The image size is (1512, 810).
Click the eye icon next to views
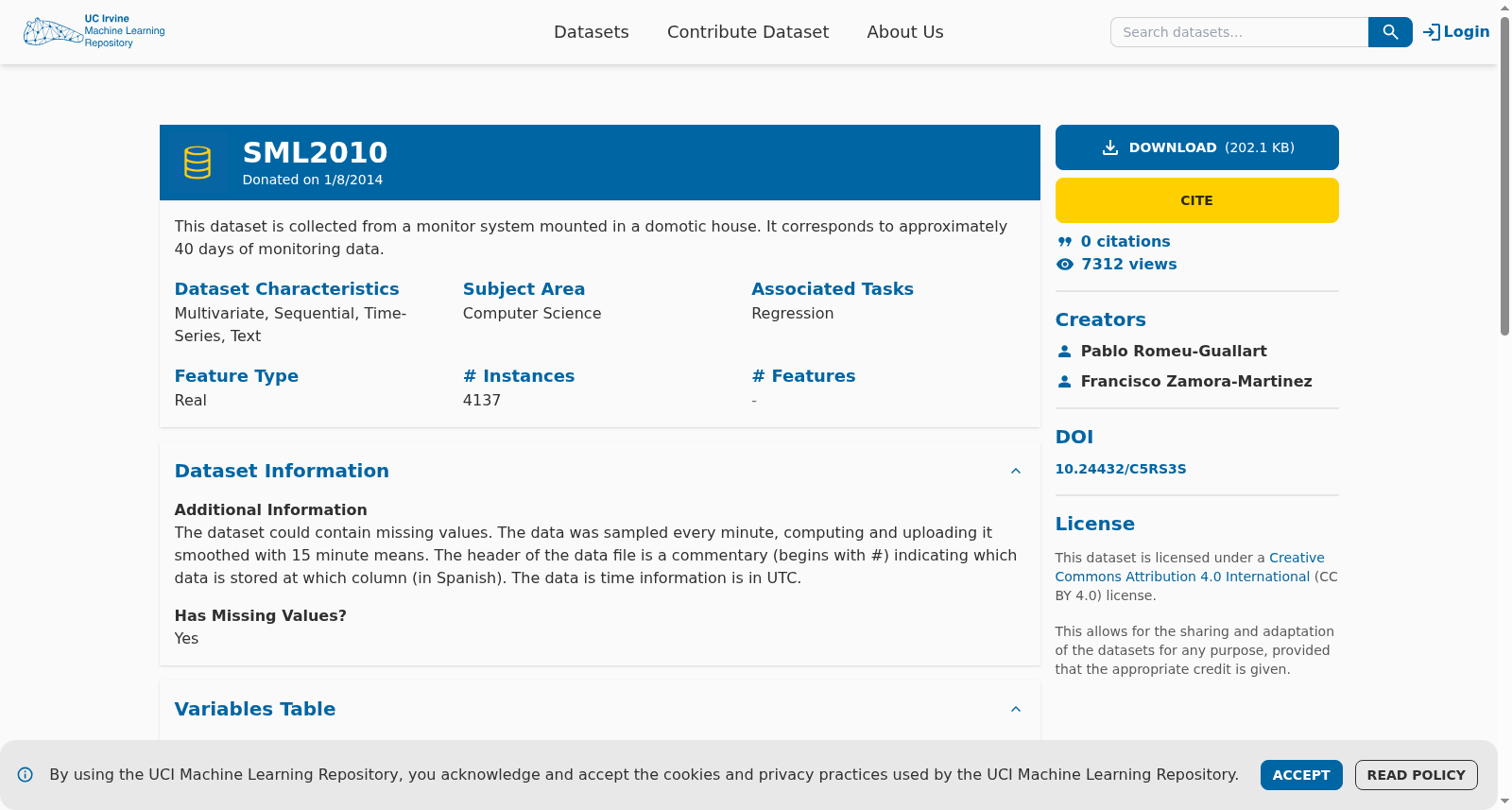(x=1065, y=265)
